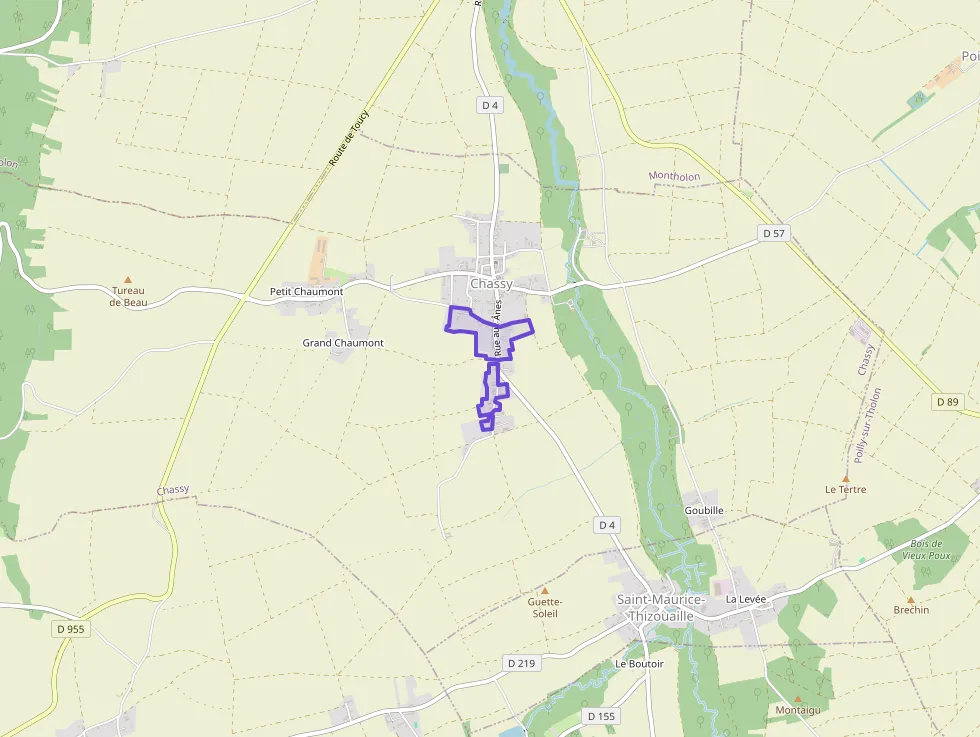Click the Guette-Soleil peak triangle marker
980x737 pixels.
(x=544, y=591)
